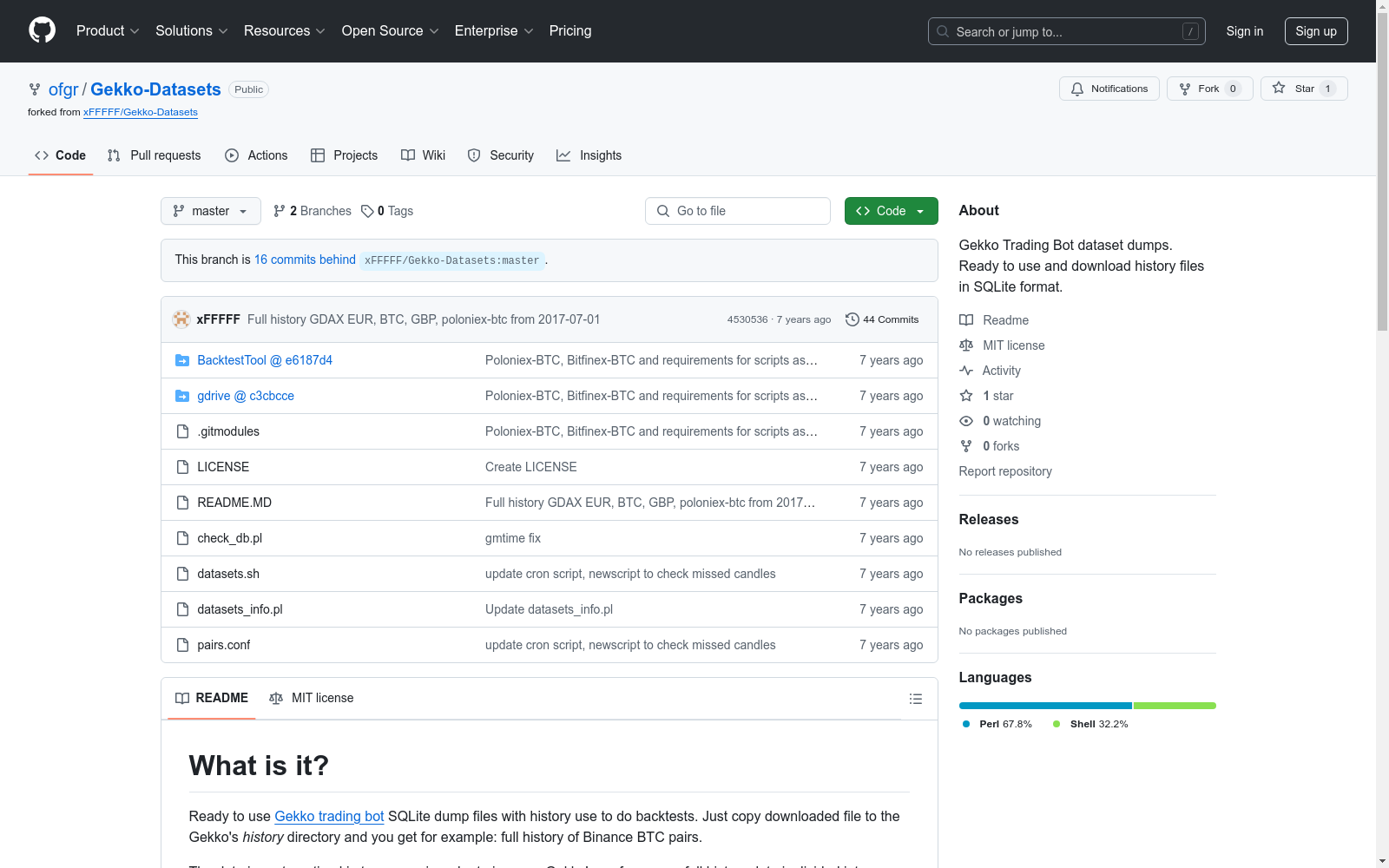
Task: Click the green Shell segment of language bar
Action: [1175, 706]
